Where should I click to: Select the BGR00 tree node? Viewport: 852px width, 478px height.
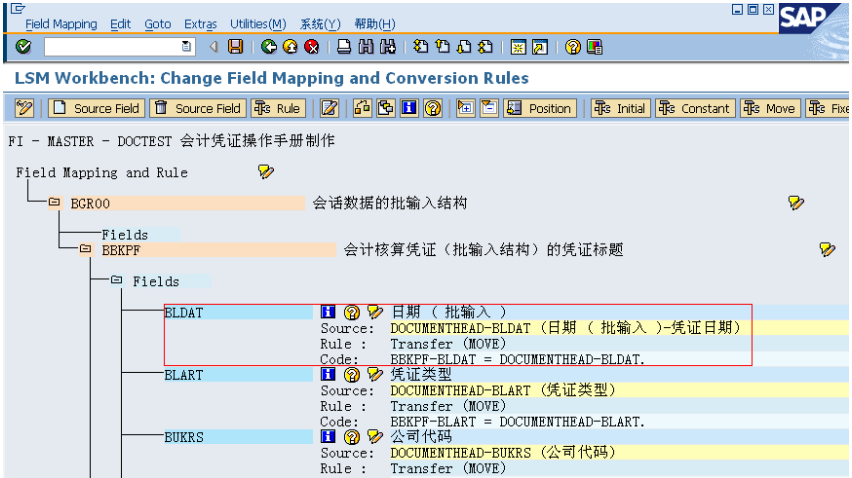tap(187, 203)
